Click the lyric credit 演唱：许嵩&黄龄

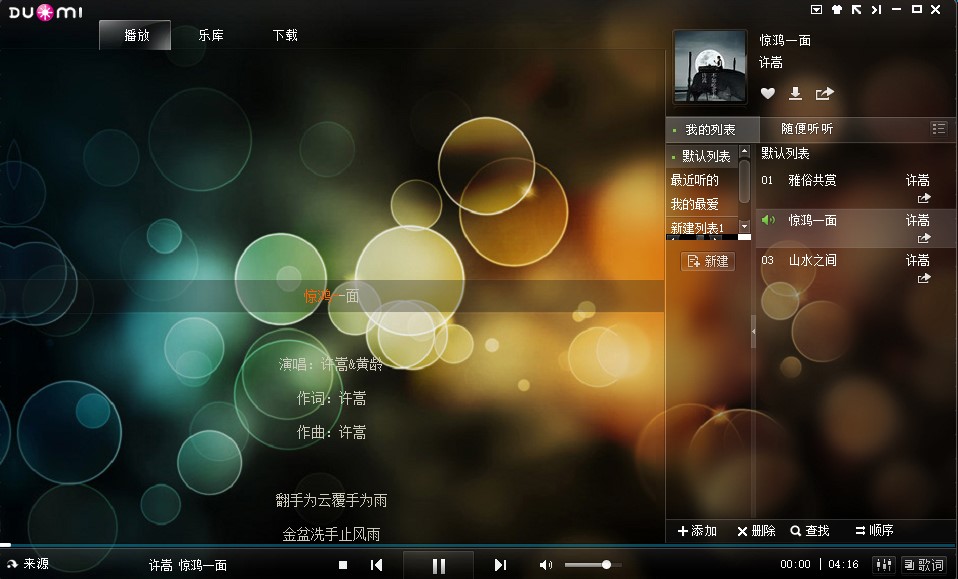331,365
